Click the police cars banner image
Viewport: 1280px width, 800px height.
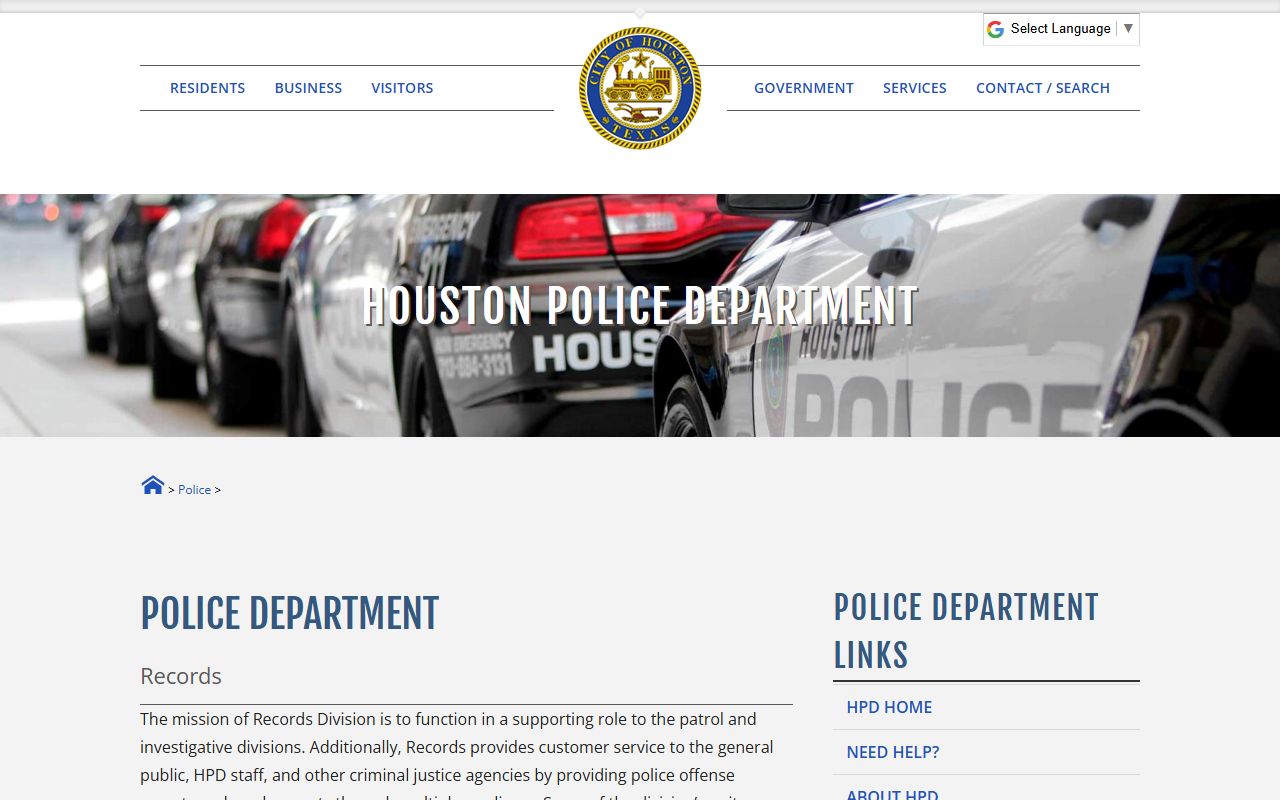640,315
